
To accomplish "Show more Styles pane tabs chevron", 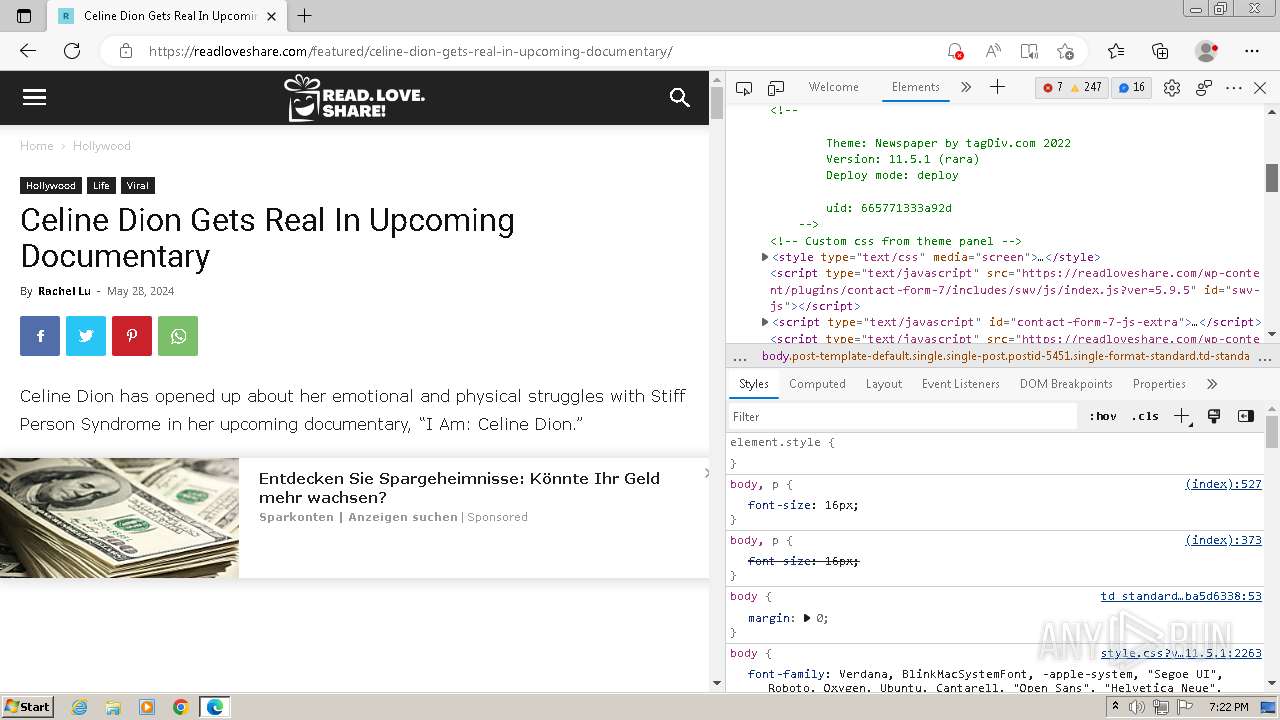I will [1212, 384].
